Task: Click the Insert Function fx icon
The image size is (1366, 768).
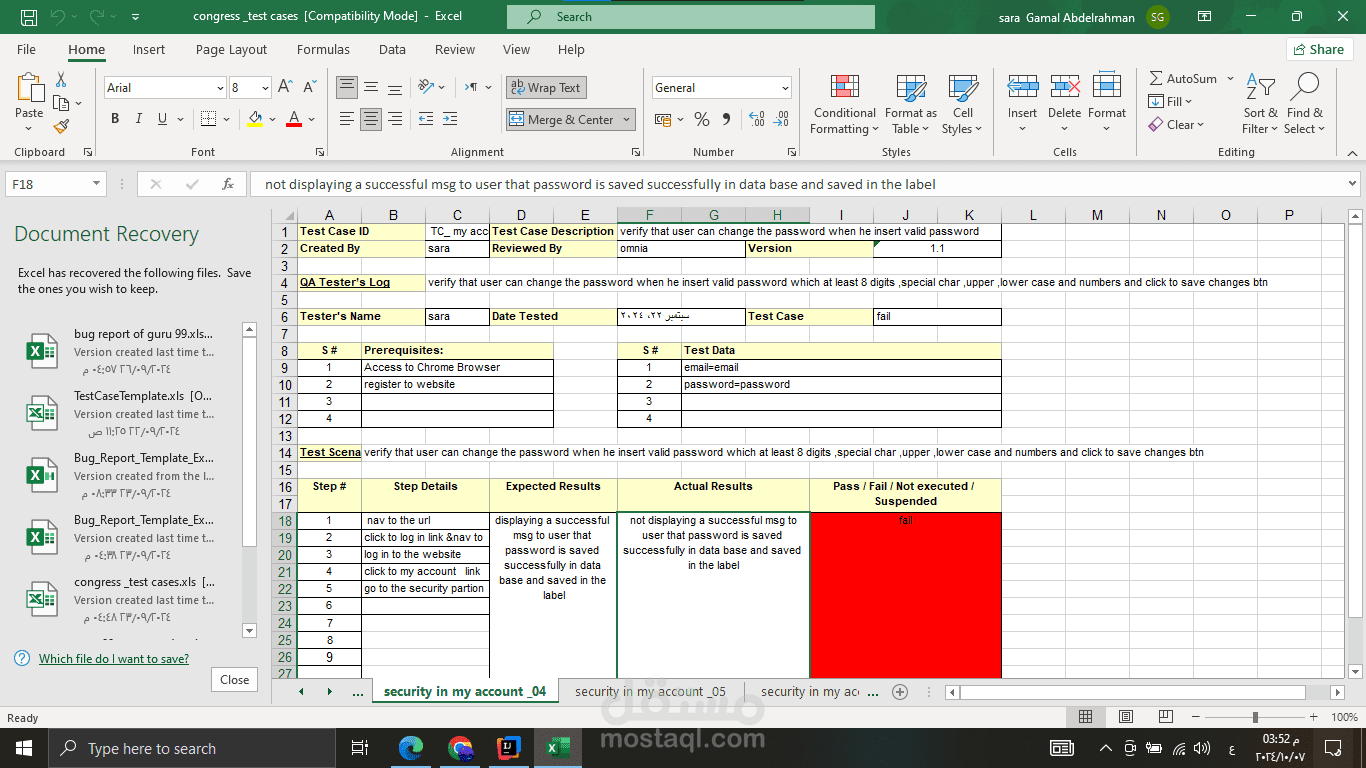Action: 228,184
